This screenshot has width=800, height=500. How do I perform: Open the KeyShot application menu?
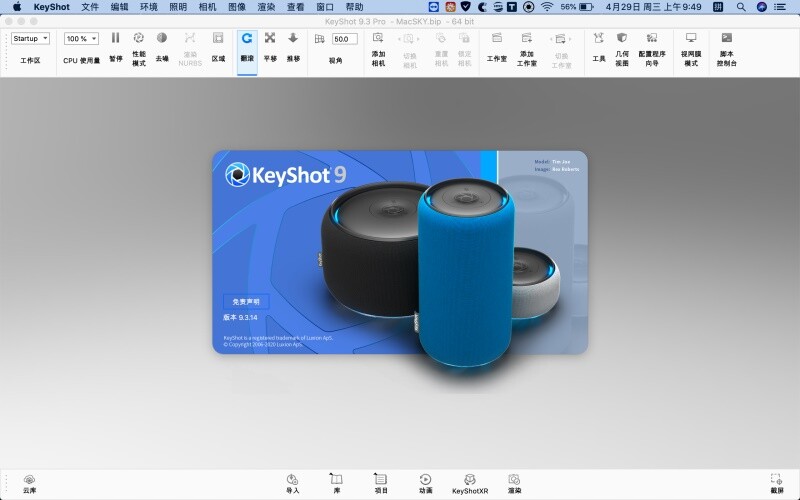click(52, 7)
